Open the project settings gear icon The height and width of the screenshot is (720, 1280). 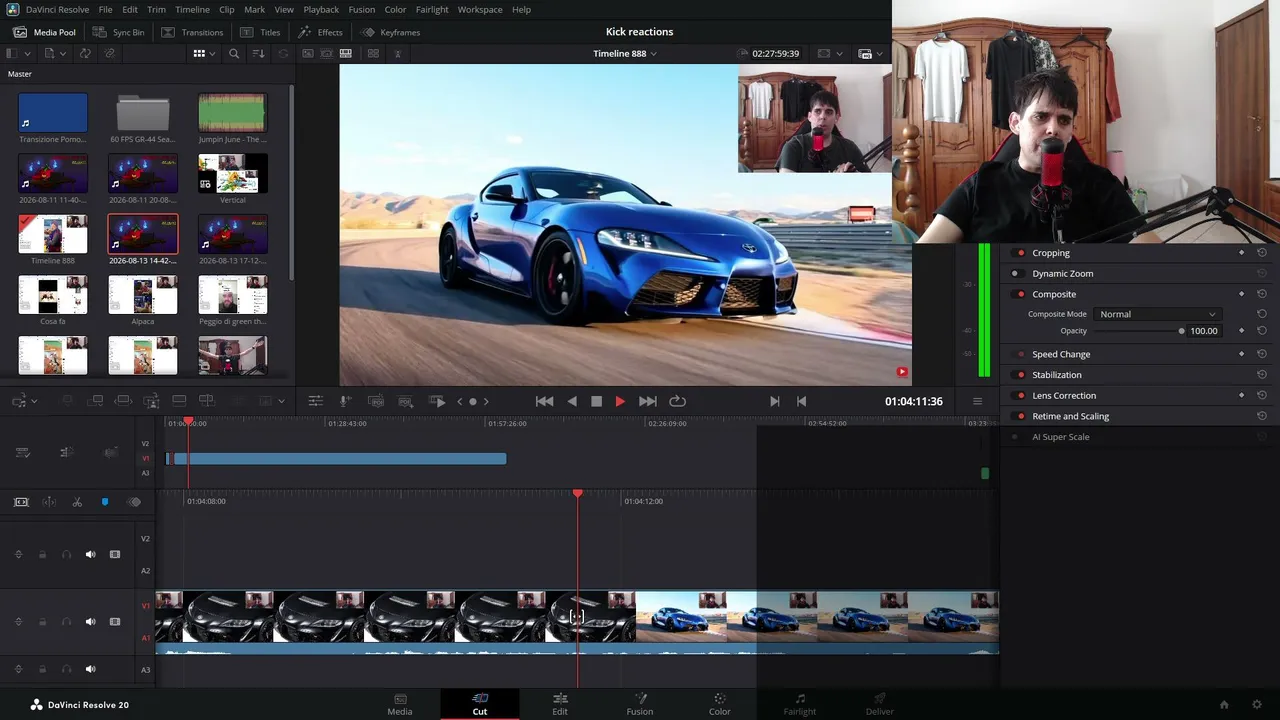(1255, 705)
